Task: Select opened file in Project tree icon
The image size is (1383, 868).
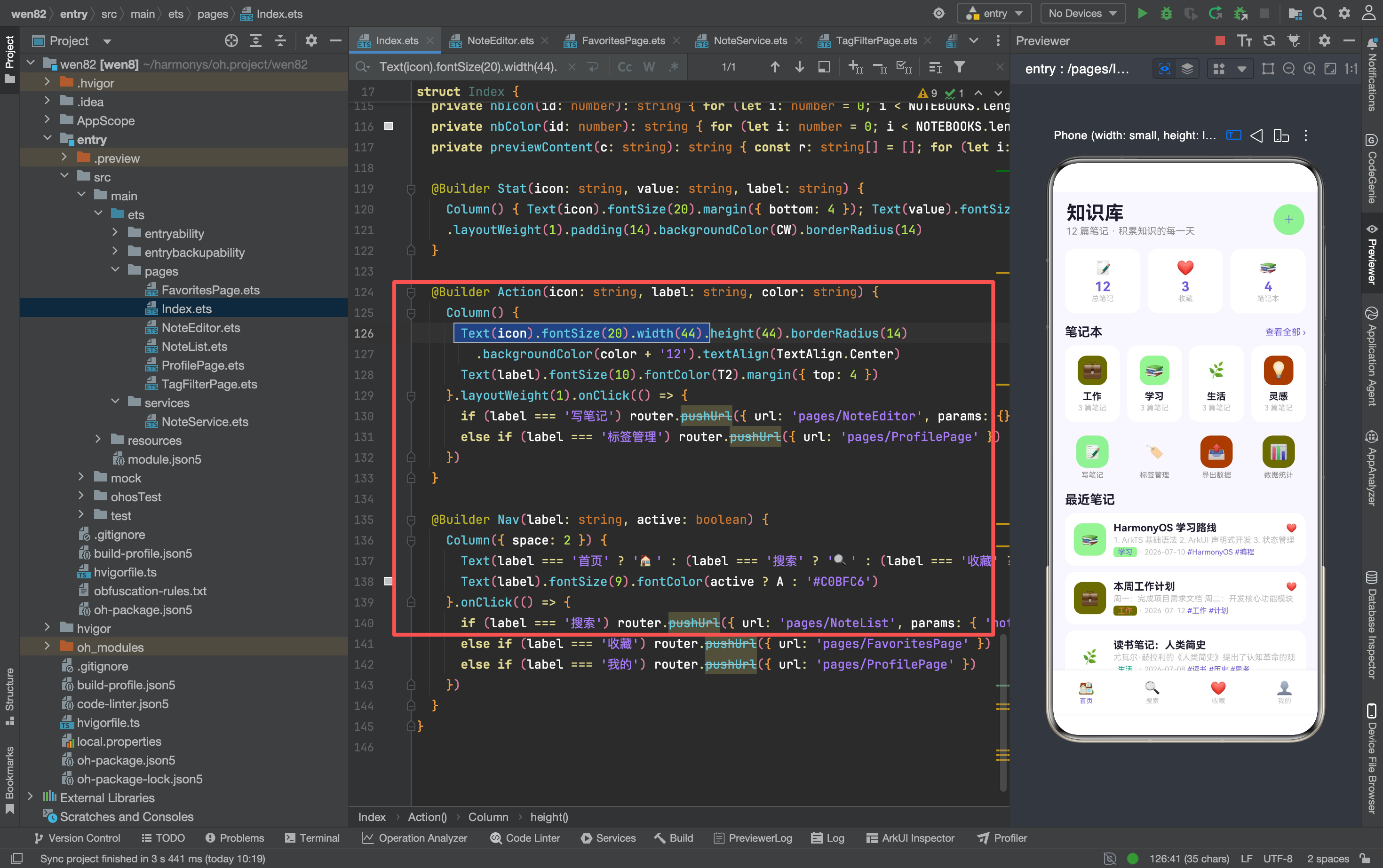Action: click(x=231, y=40)
